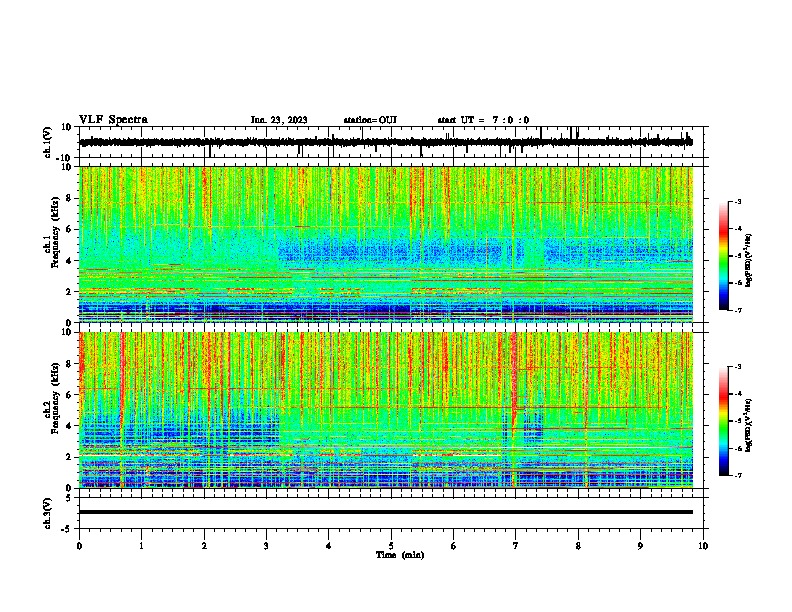Click the ch.2 spectrogram panel
Screen dimensions: 792x612
(x=386, y=410)
